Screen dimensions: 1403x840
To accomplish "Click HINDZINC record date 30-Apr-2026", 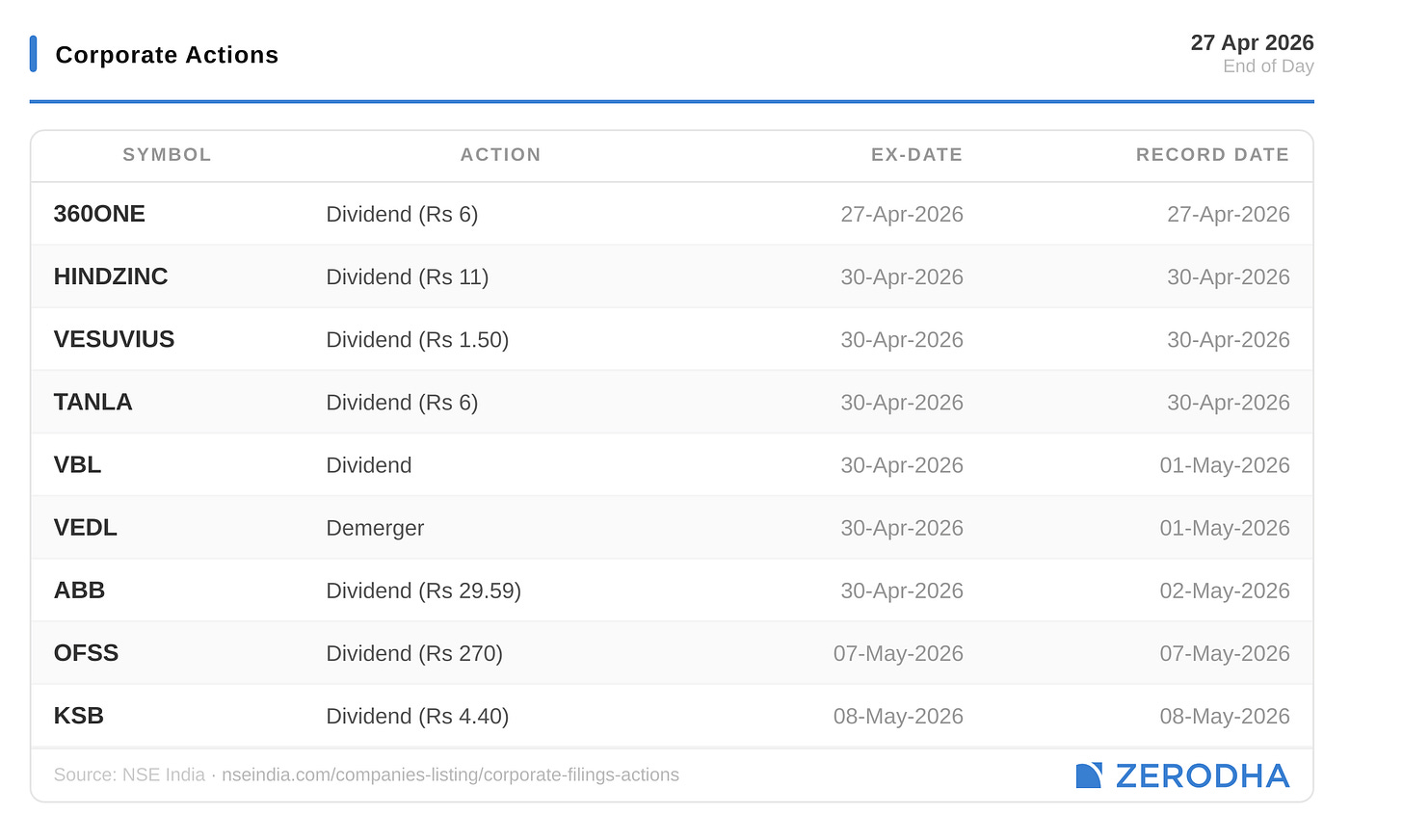I will pyautogui.click(x=1229, y=276).
